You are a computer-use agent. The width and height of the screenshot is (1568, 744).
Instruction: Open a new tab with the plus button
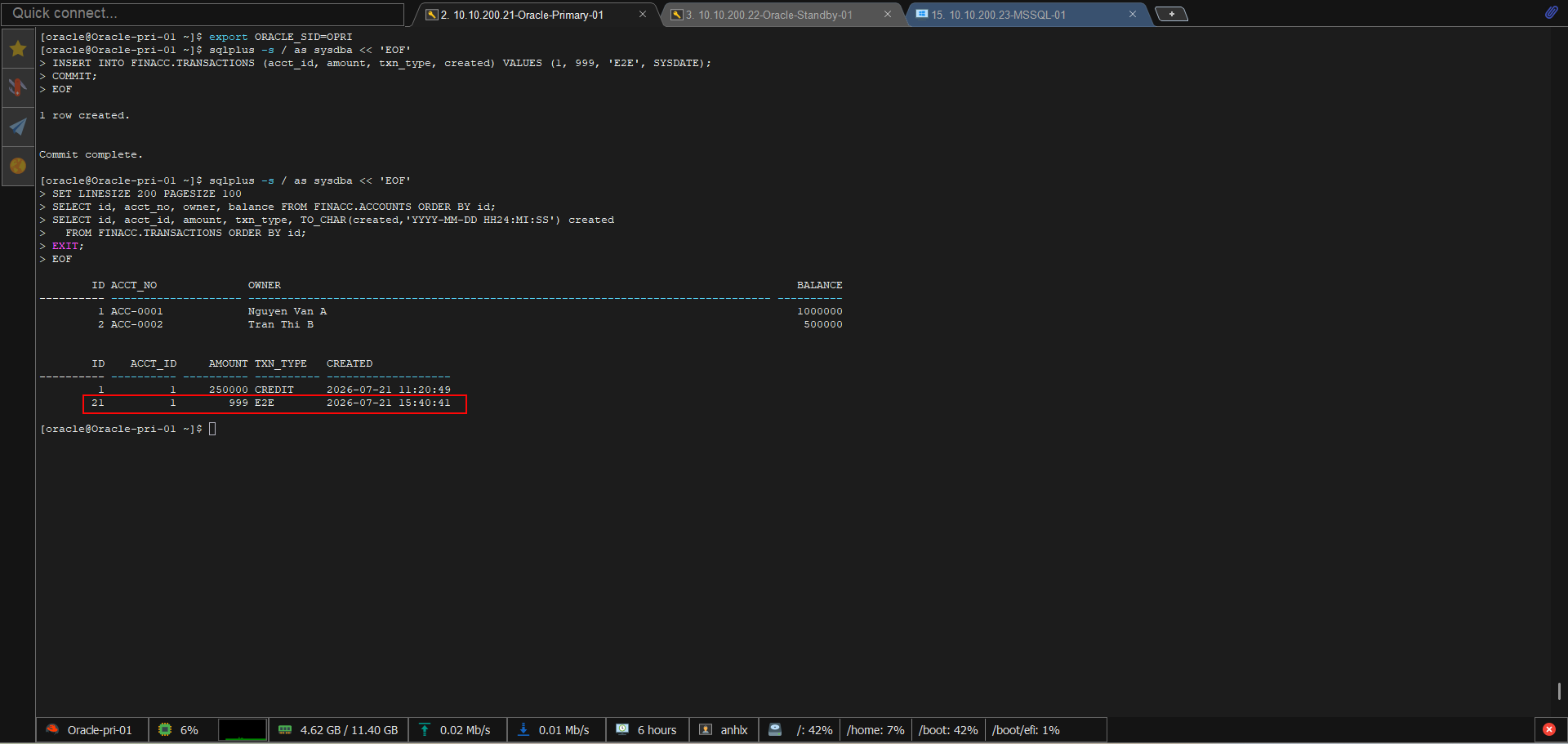(1172, 15)
